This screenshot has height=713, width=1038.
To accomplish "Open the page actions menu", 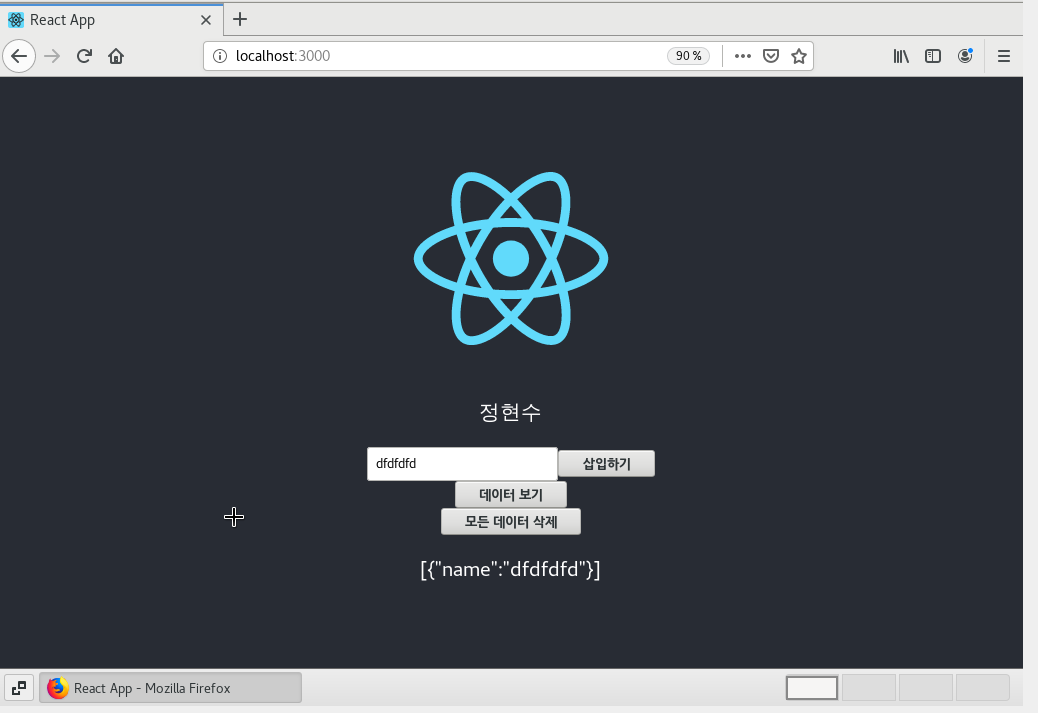I will click(743, 56).
